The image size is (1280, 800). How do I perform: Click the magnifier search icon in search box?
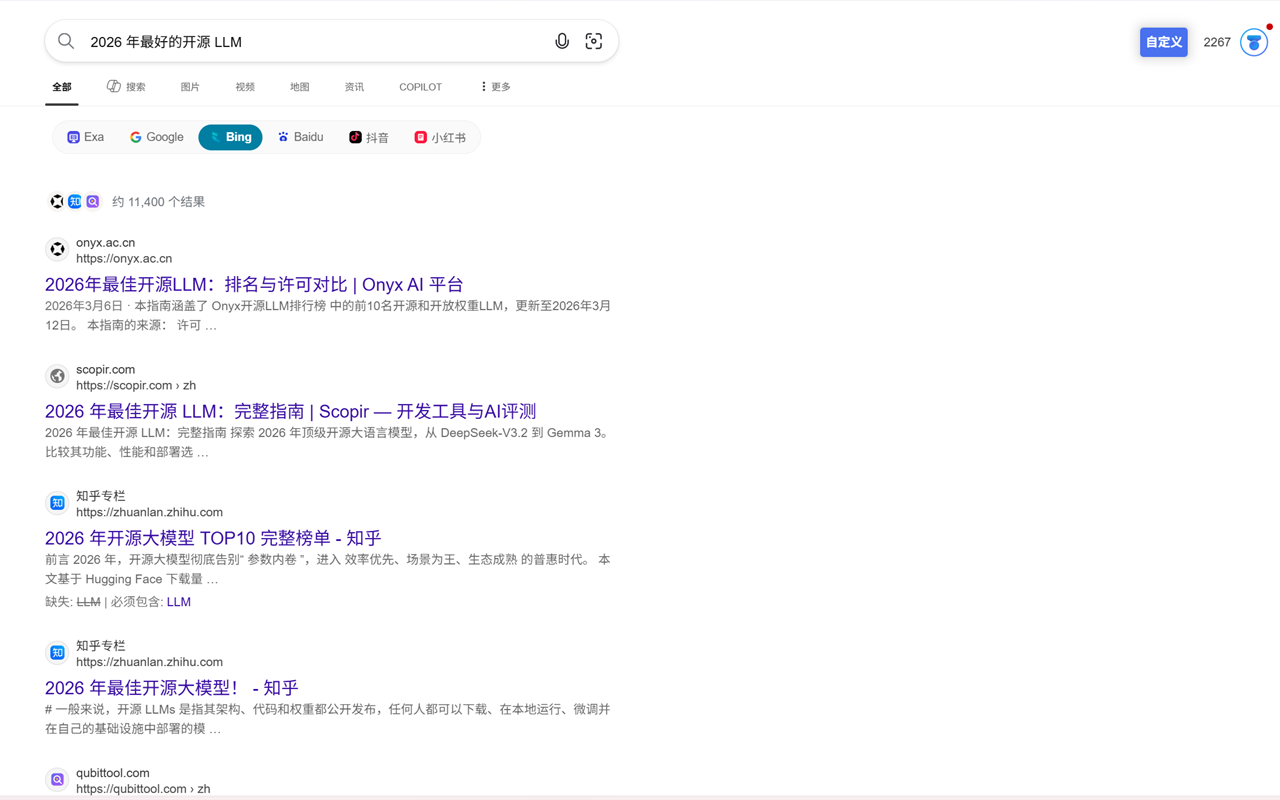pyautogui.click(x=66, y=41)
